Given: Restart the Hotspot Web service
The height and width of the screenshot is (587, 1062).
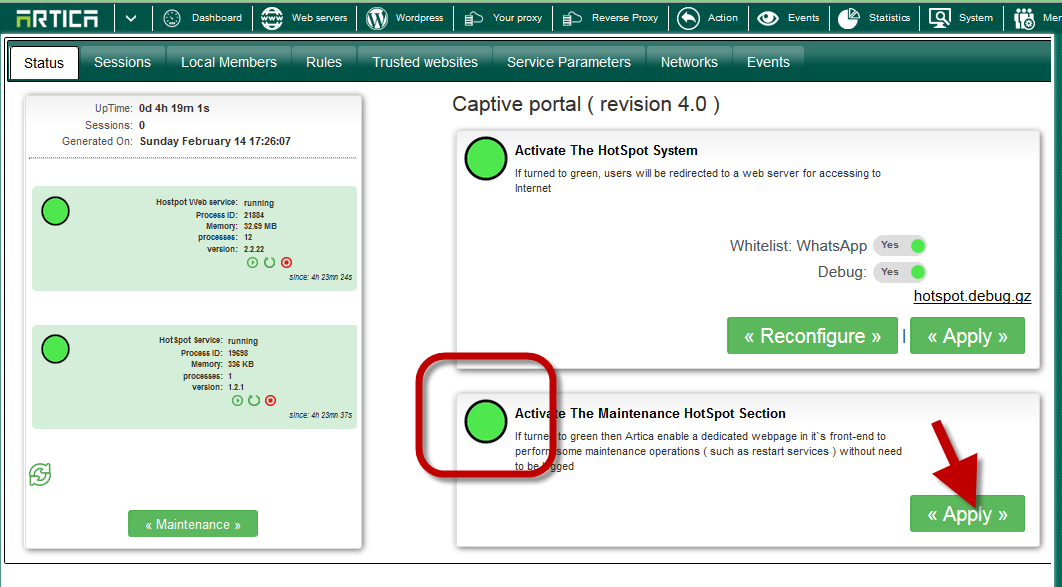Looking at the screenshot, I should point(270,263).
